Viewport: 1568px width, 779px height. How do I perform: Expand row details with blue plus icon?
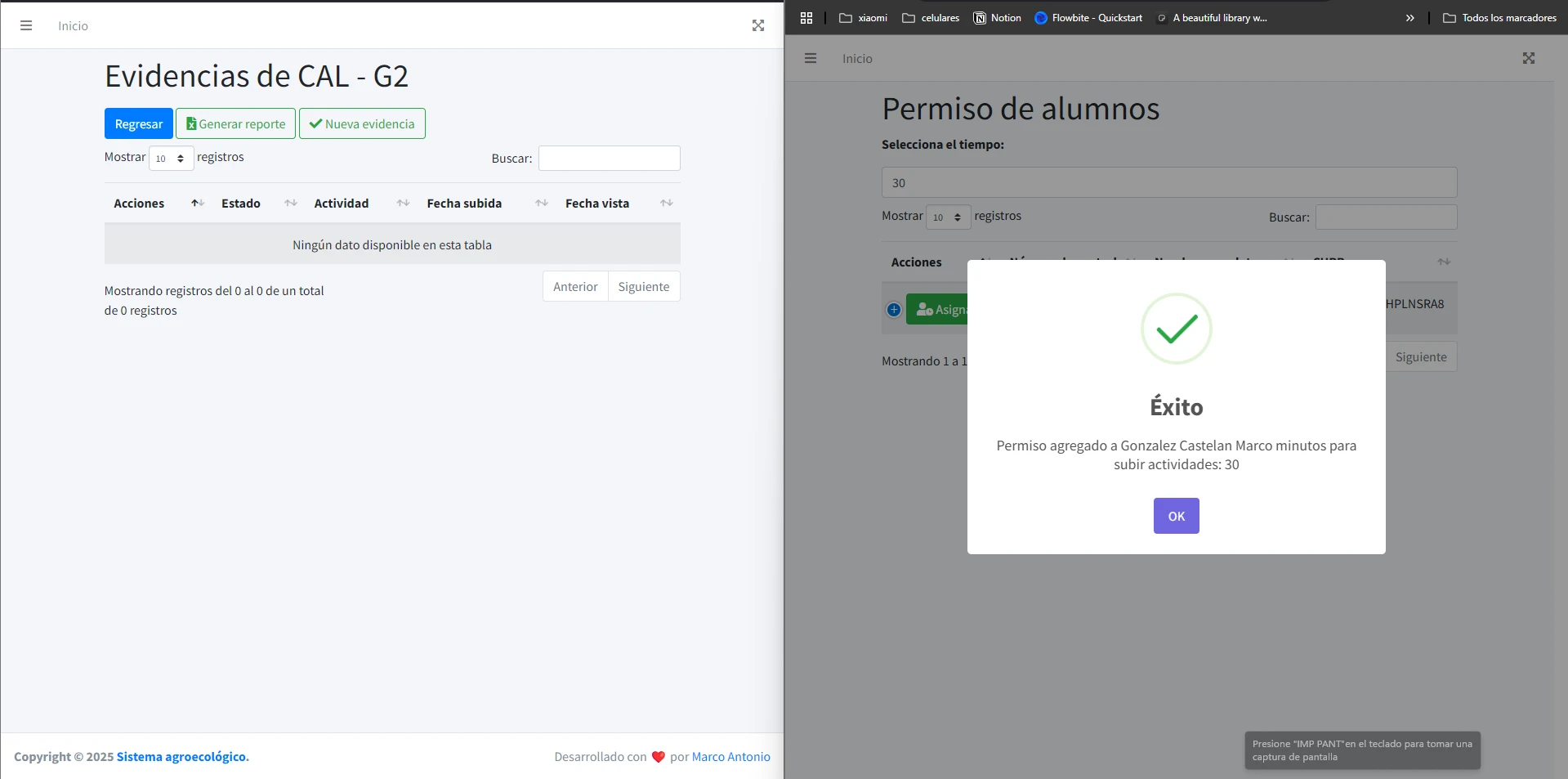[894, 310]
